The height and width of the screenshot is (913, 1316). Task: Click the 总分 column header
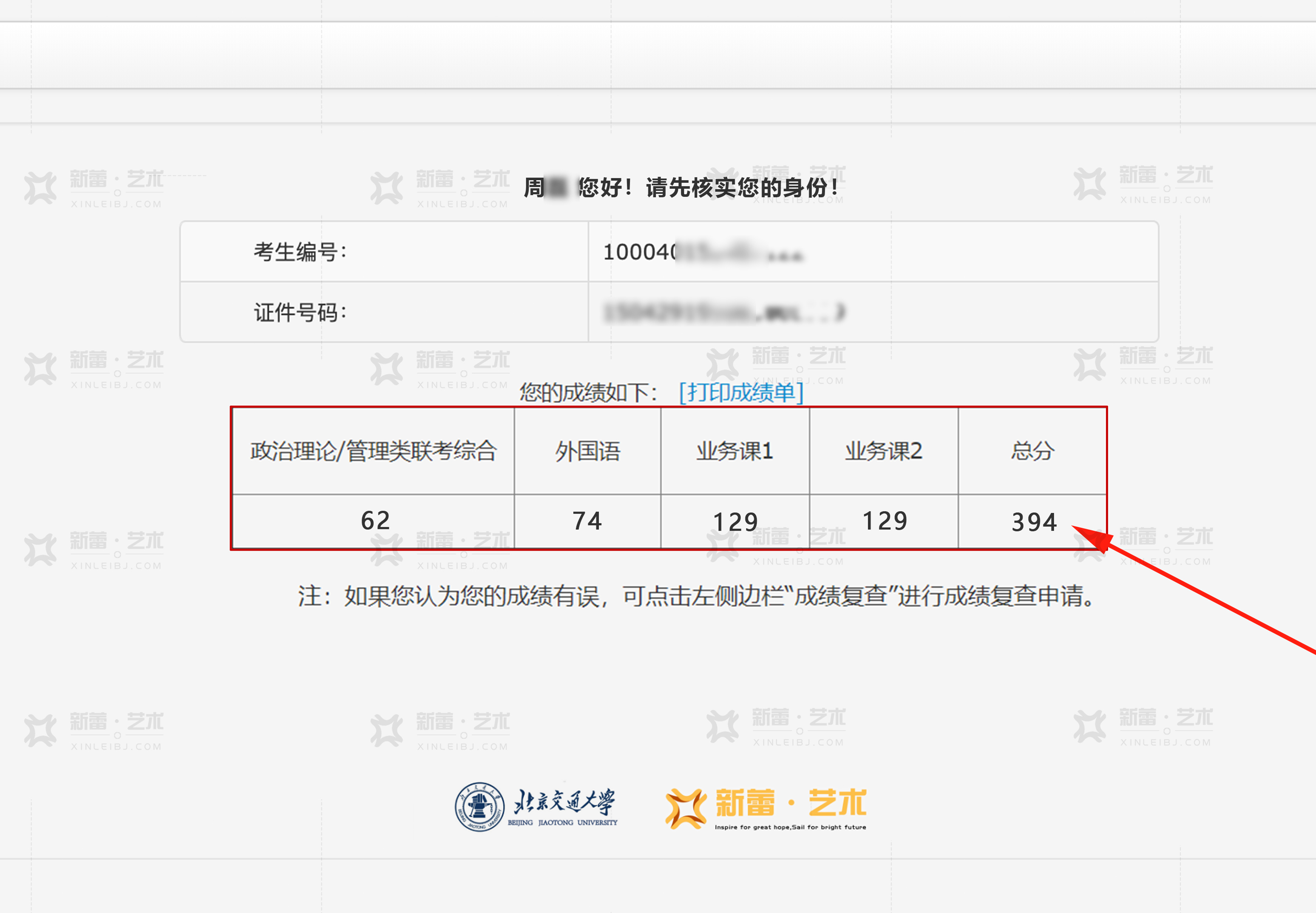pos(1032,451)
